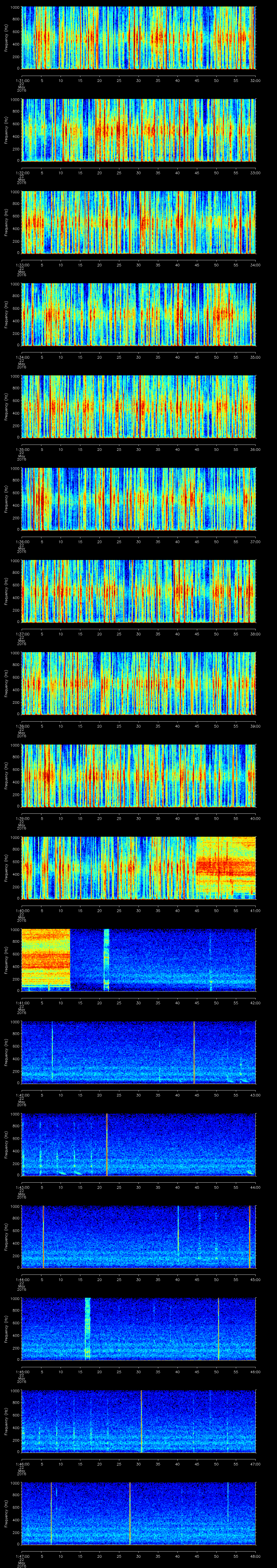Click the "1:31:00" start time label
277x1568 pixels.
pos(22,80)
